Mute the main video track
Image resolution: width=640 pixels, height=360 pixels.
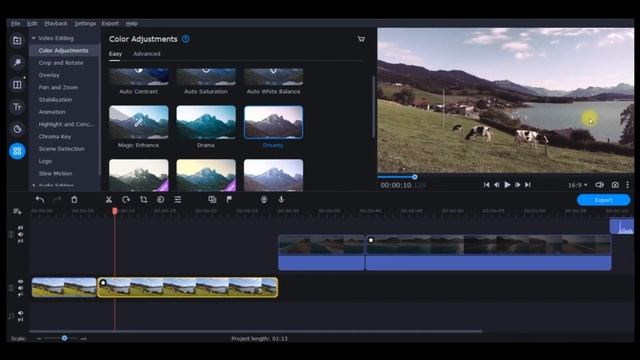pyautogui.click(x=20, y=288)
